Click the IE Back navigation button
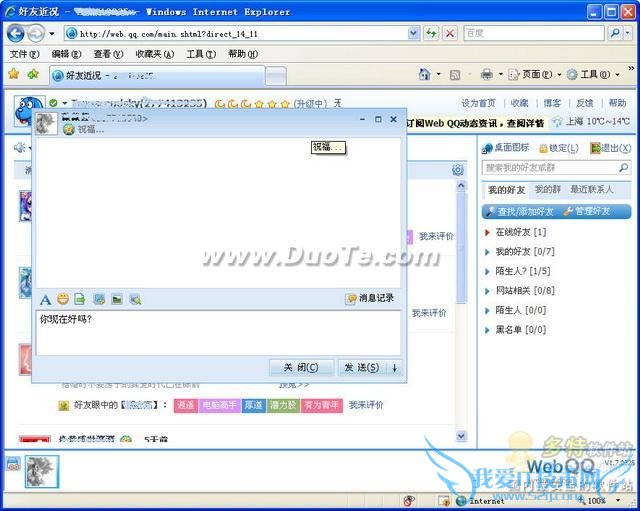Image resolution: width=640 pixels, height=511 pixels. pos(16,33)
